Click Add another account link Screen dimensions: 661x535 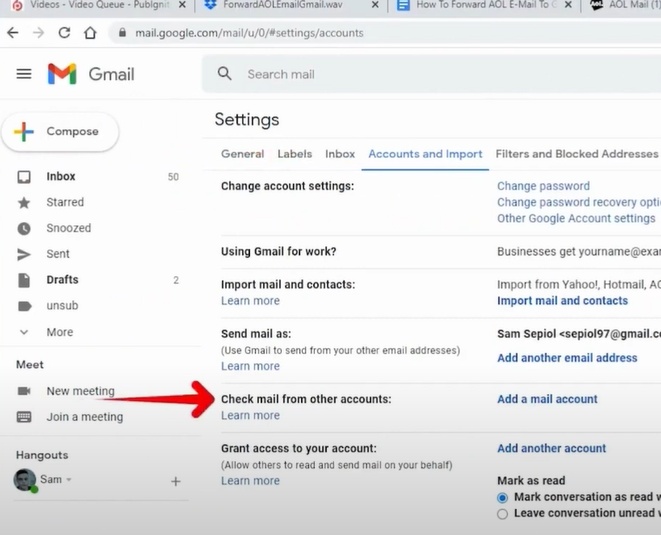[x=551, y=448]
